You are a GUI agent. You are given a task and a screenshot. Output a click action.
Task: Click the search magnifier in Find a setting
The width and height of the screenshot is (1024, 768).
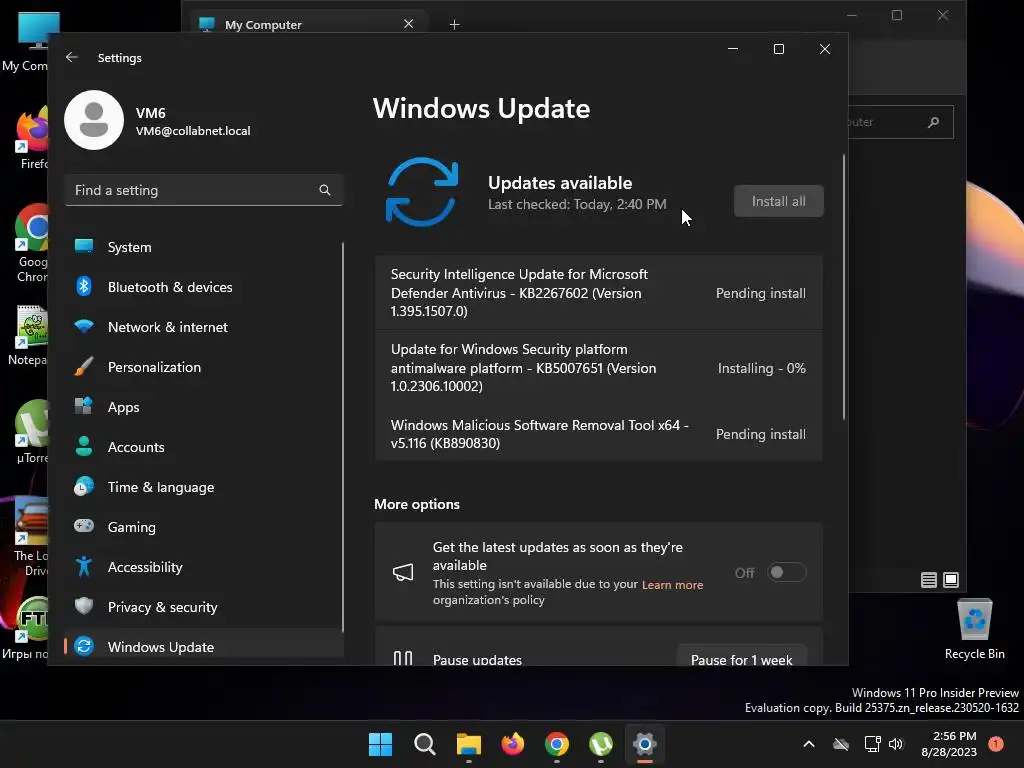click(x=325, y=190)
